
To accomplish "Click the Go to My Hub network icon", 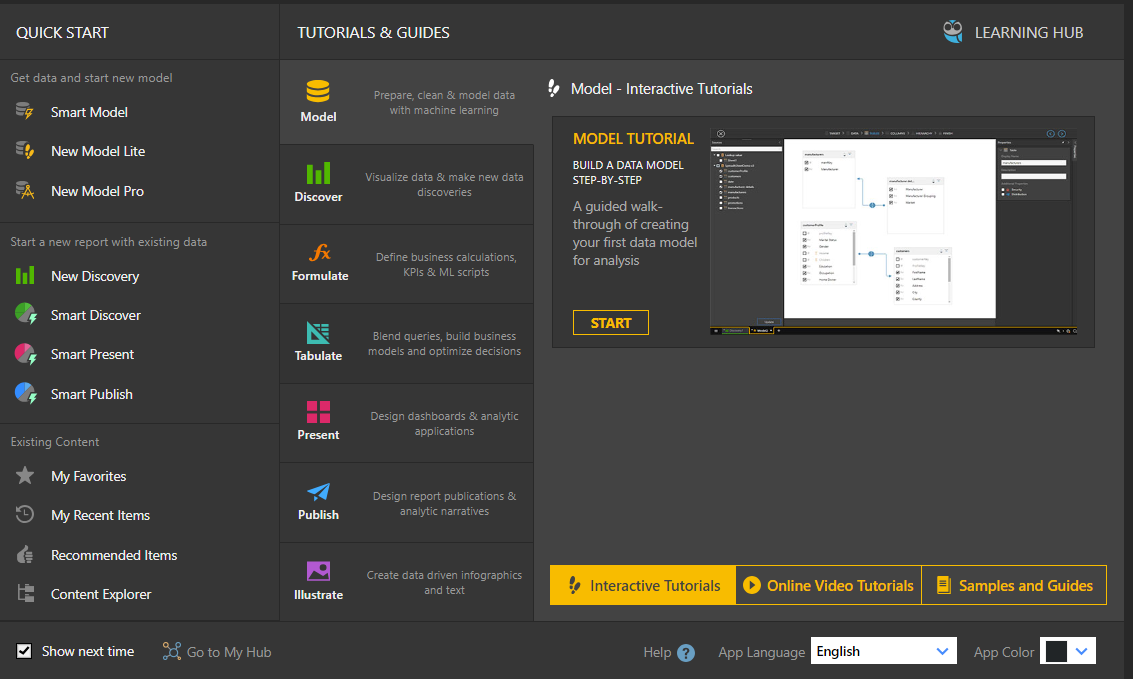I will [x=171, y=652].
